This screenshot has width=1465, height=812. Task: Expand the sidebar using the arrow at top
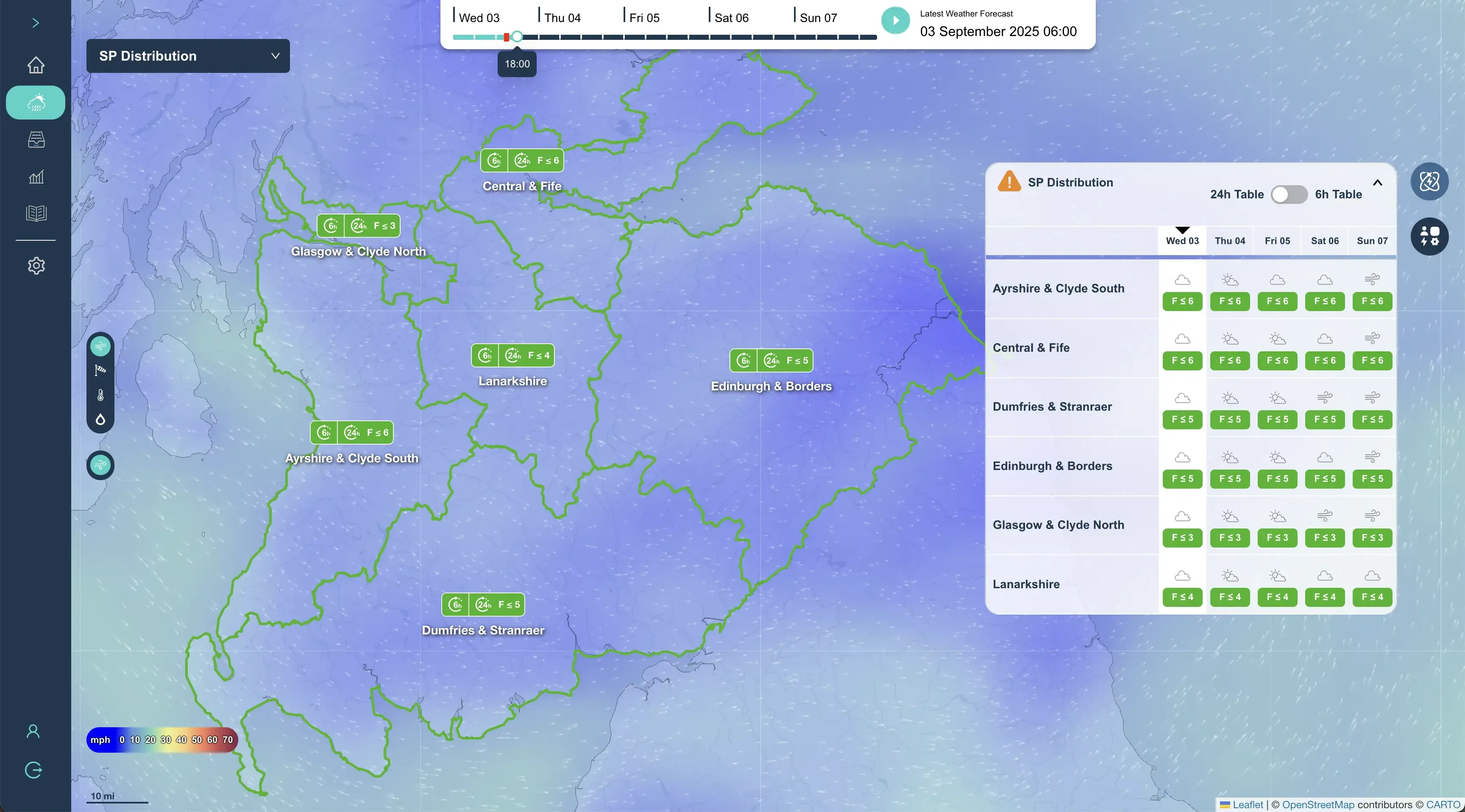(x=36, y=23)
